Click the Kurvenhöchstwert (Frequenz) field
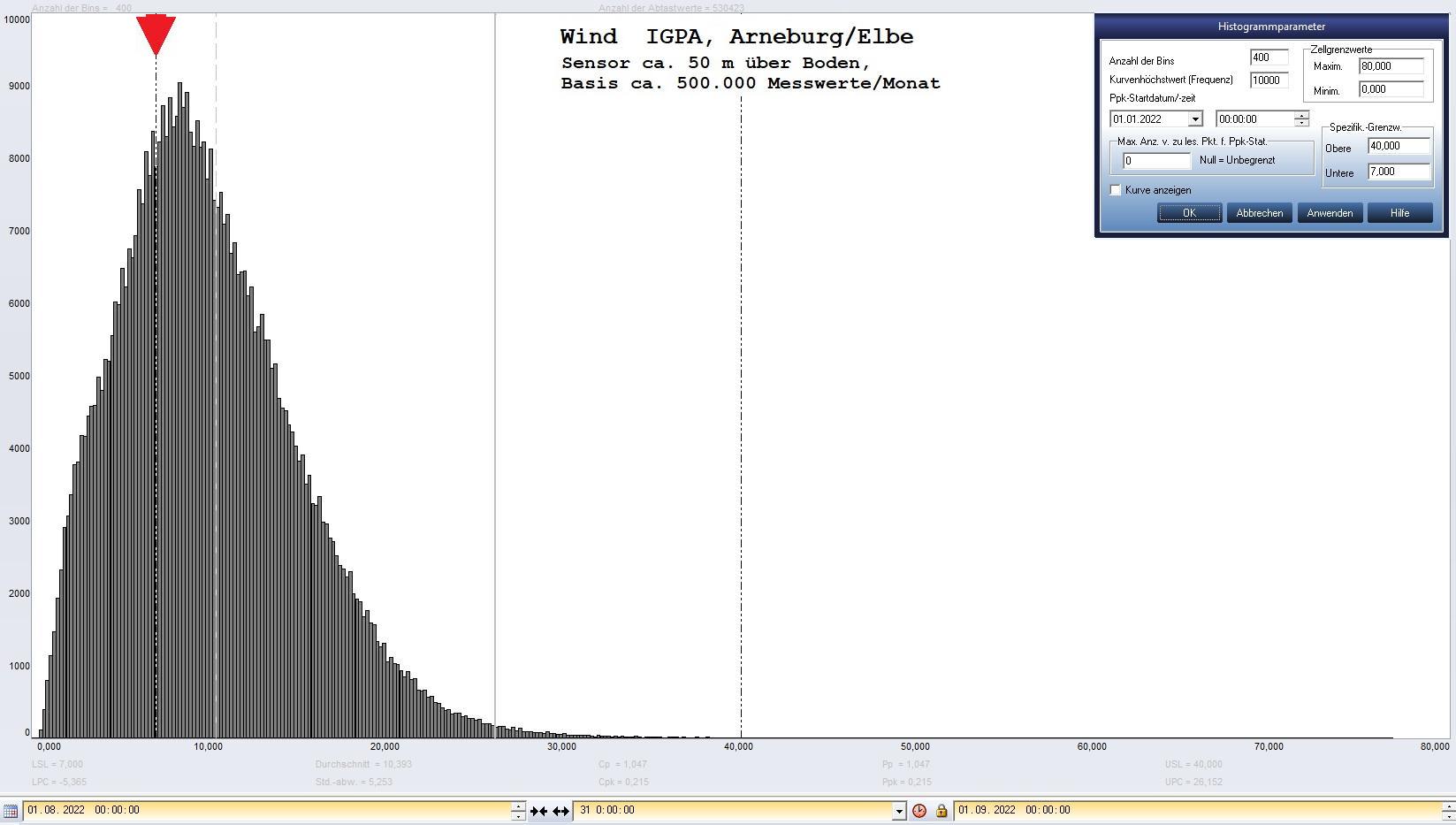 1269,80
